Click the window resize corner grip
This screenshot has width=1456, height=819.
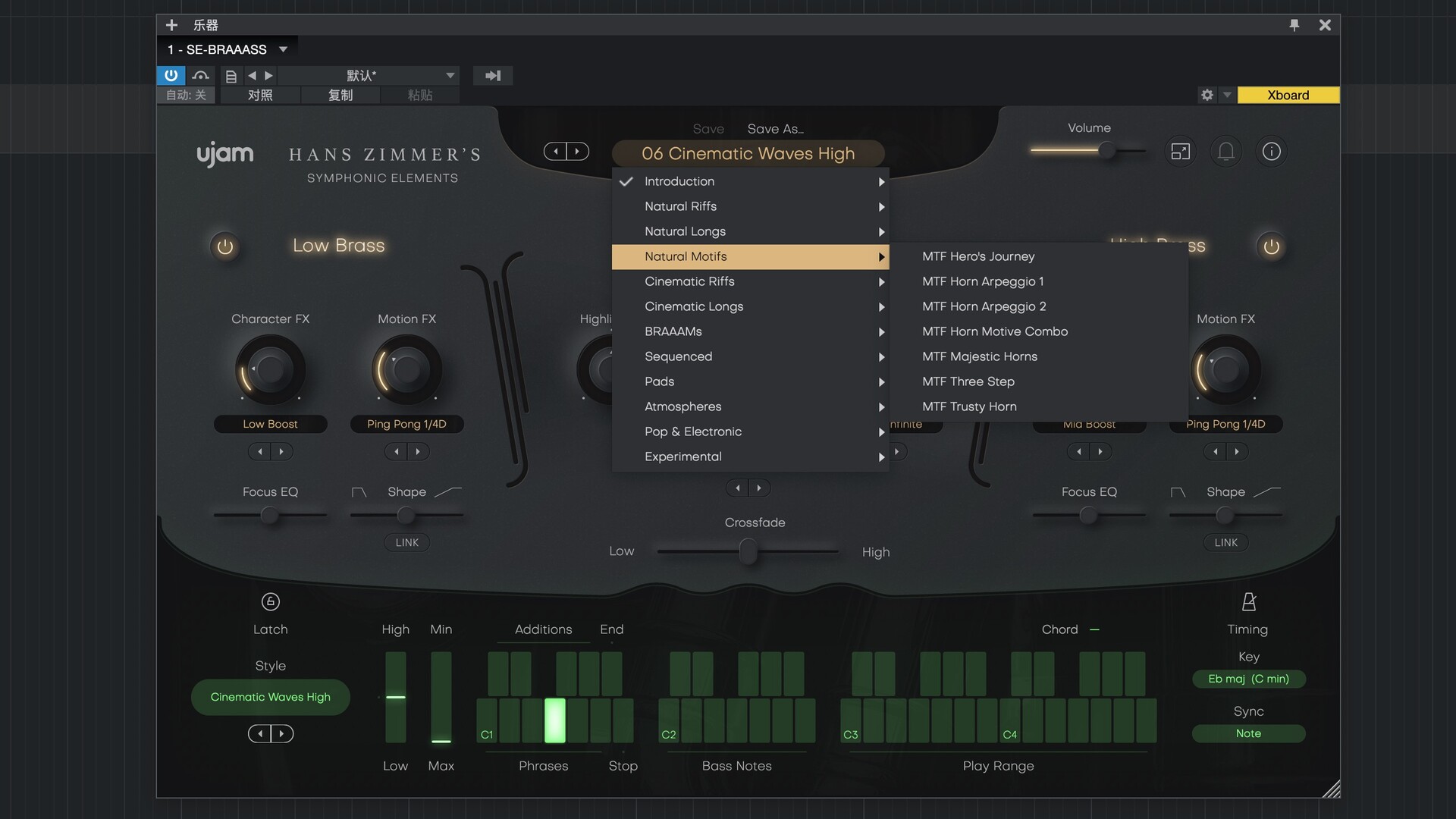pyautogui.click(x=1331, y=789)
